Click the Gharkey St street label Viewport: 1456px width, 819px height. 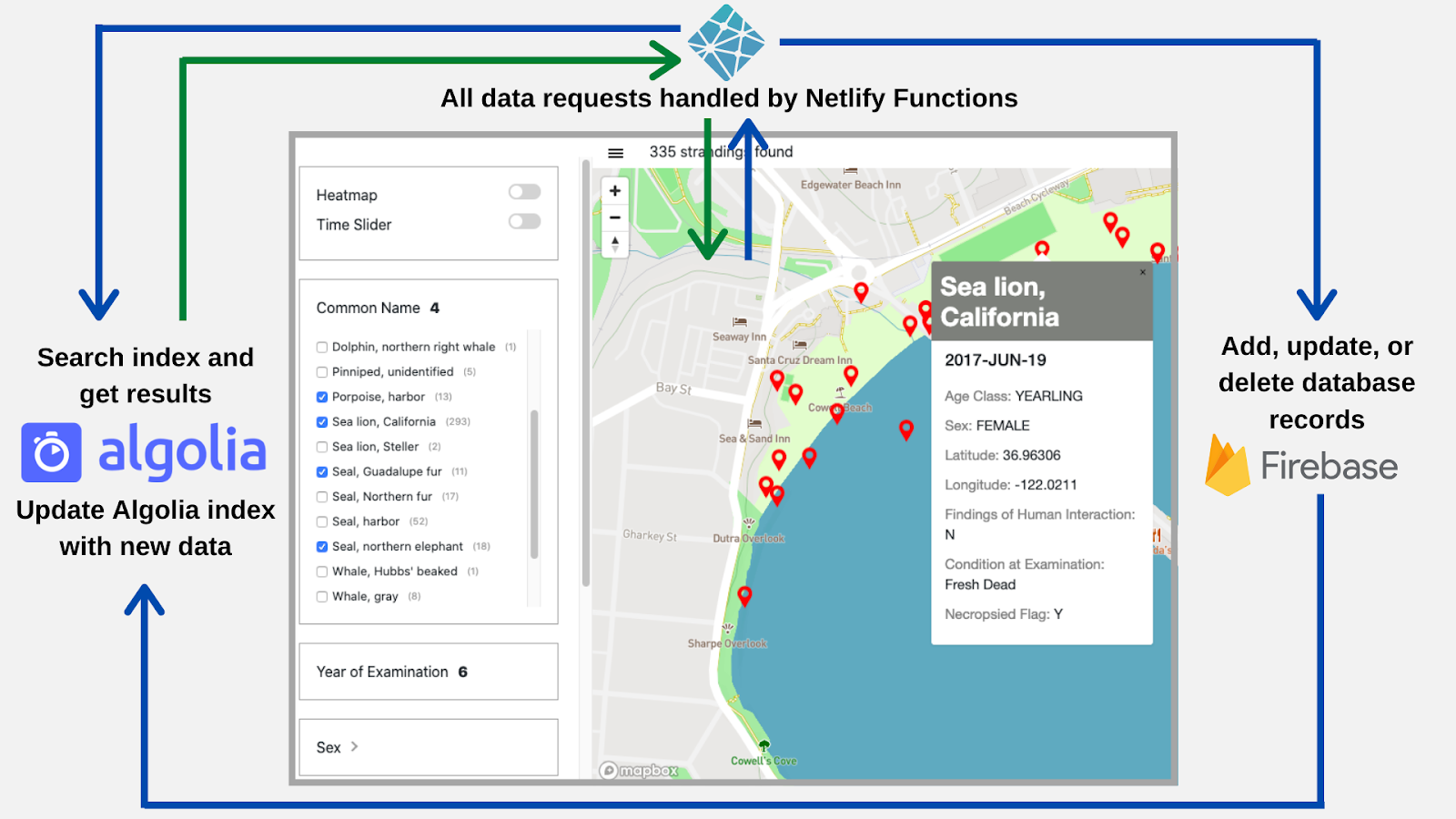(x=650, y=535)
